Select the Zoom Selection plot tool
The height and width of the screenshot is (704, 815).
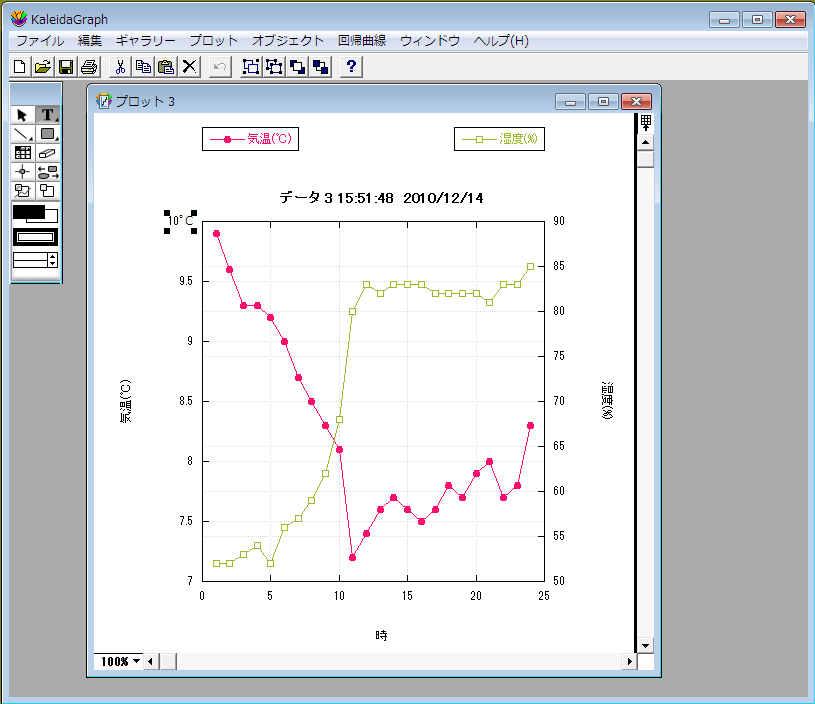(x=22, y=191)
